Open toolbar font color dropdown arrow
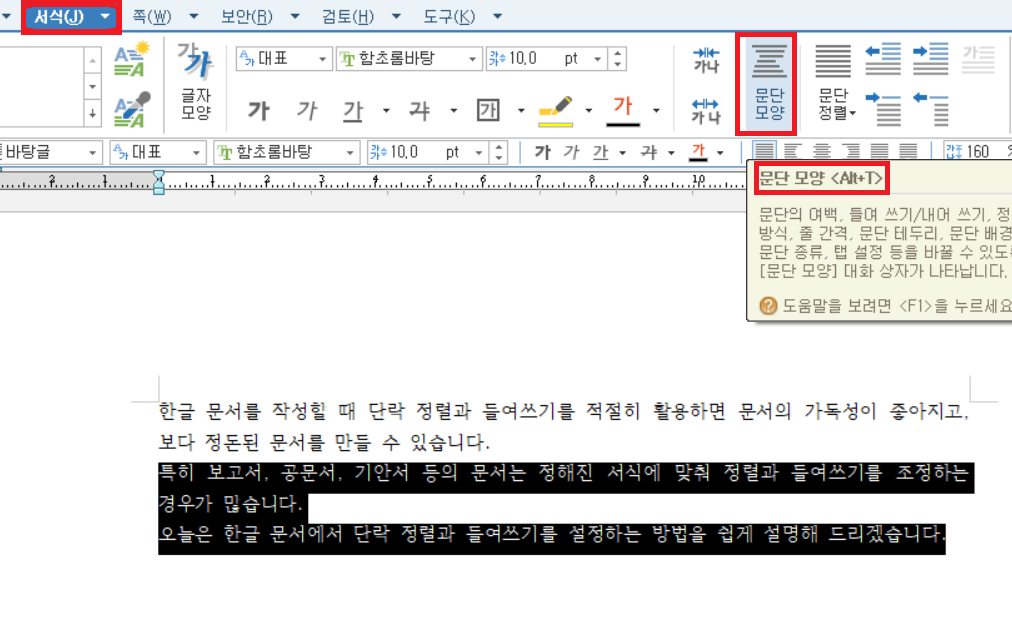 pos(720,153)
